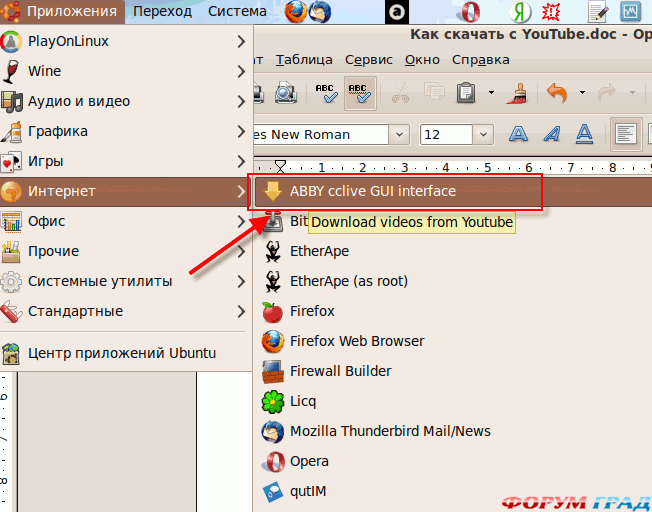Open the font name dropdown arrow
652x512 pixels.
tap(399, 134)
